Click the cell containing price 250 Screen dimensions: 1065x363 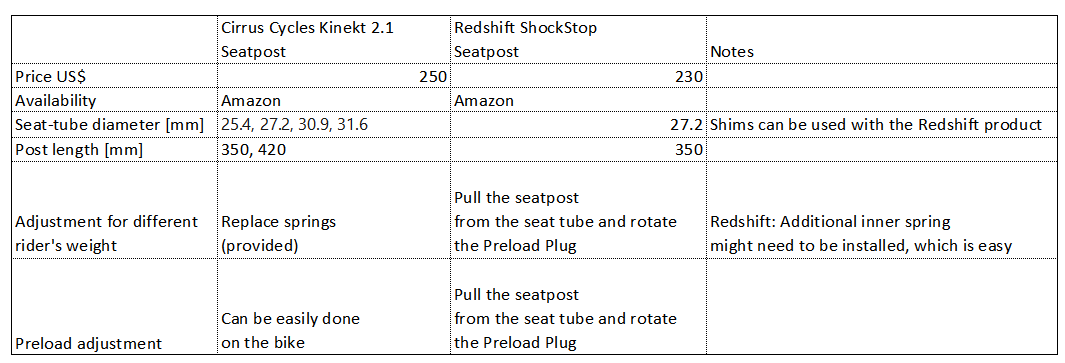(x=333, y=77)
